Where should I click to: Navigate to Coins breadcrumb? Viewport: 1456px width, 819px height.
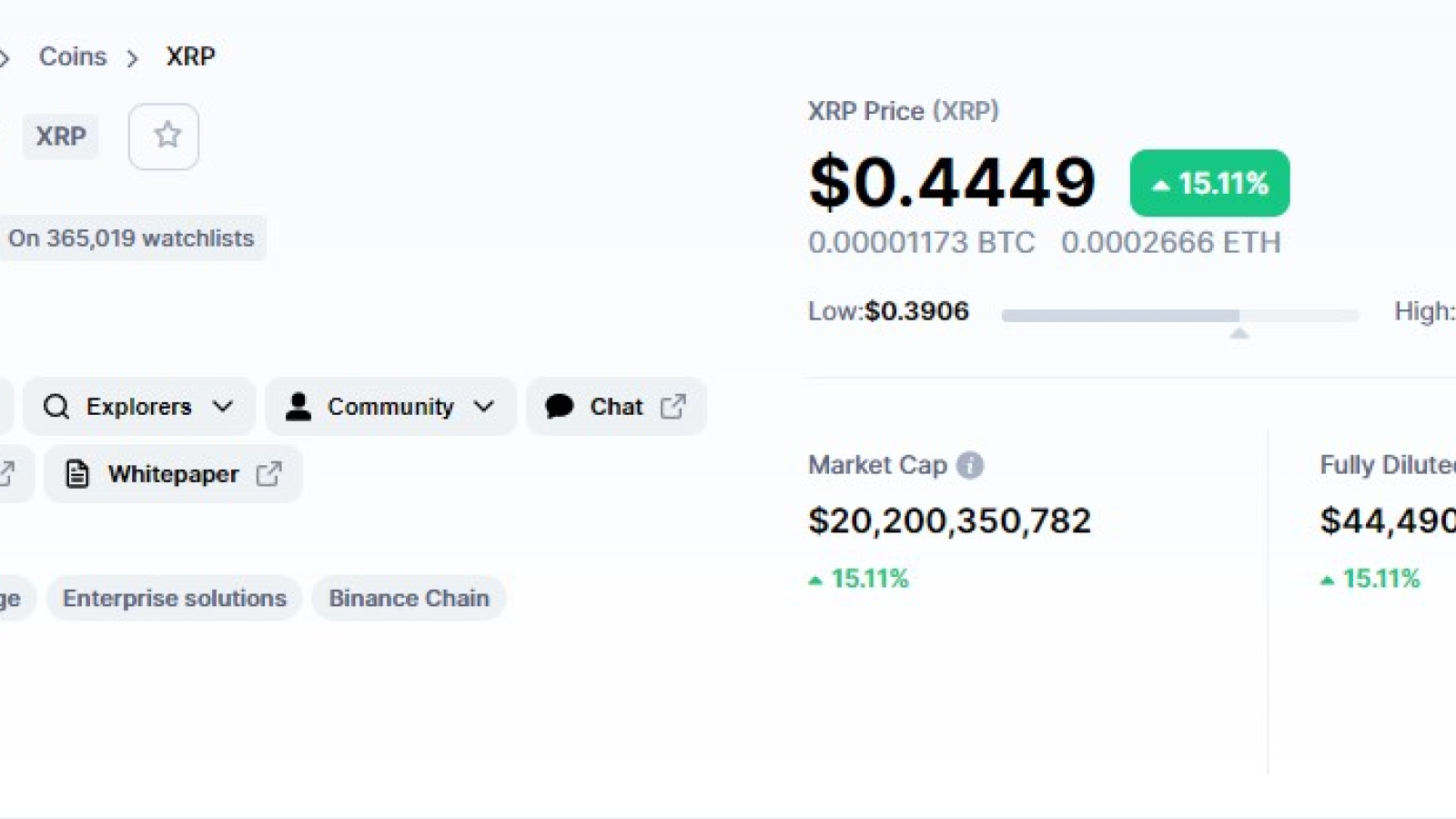pos(73,56)
